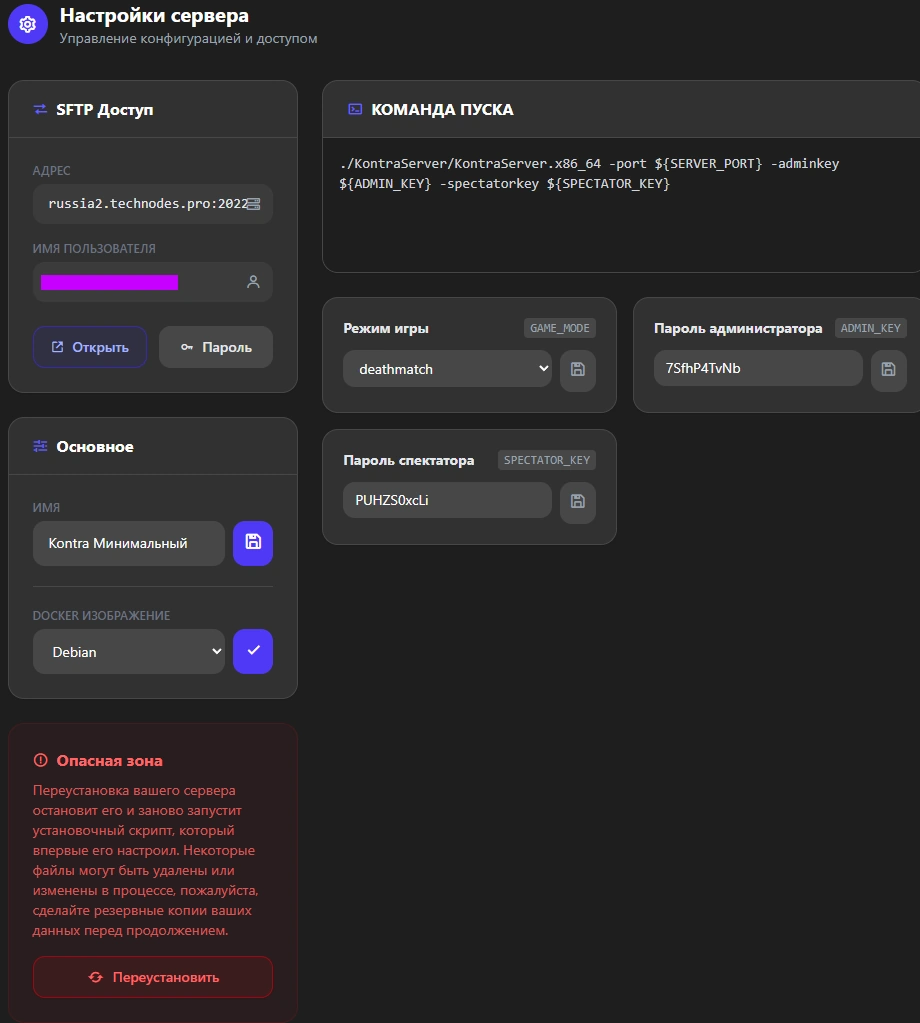Viewport: 920px width, 1023px height.
Task: Click the ADMIN_KEY variable tag
Action: point(870,328)
